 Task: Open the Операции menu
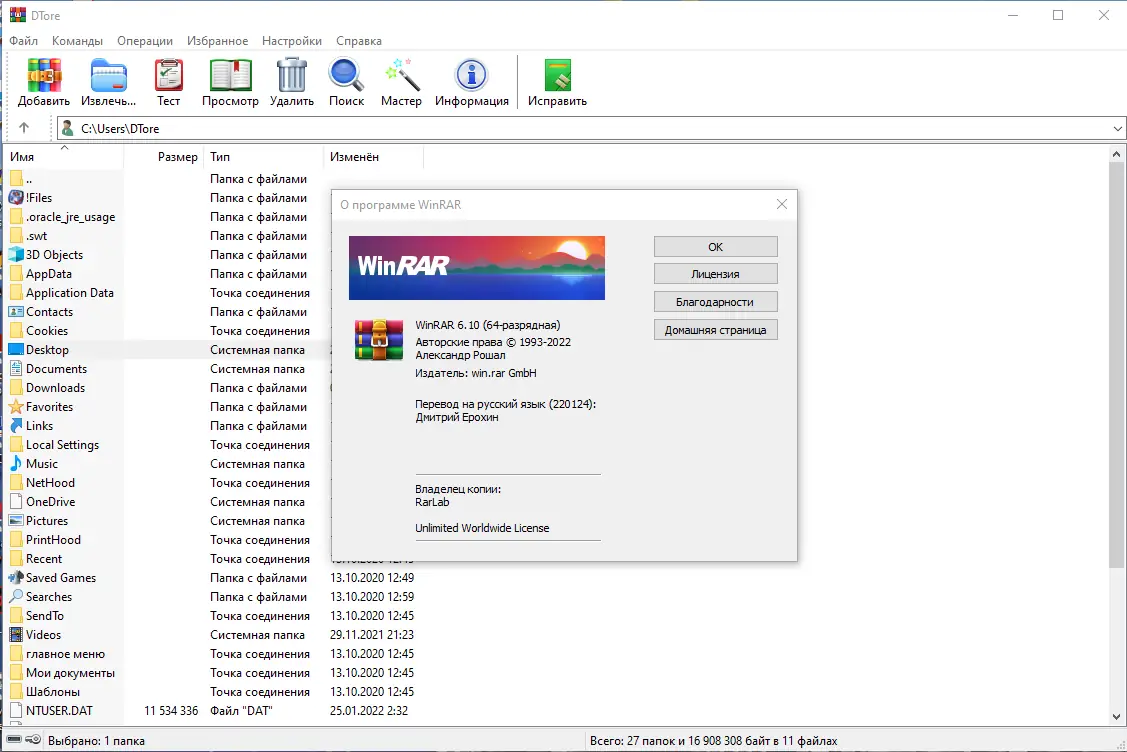(144, 41)
